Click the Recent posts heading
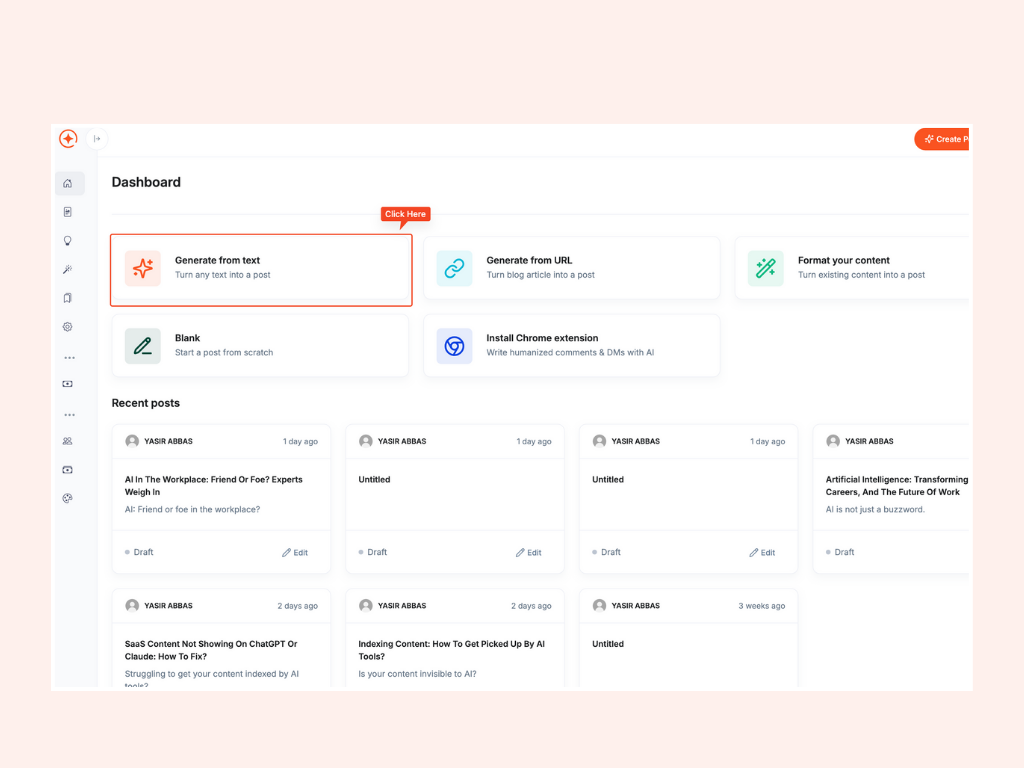Image resolution: width=1024 pixels, height=768 pixels. (x=146, y=403)
